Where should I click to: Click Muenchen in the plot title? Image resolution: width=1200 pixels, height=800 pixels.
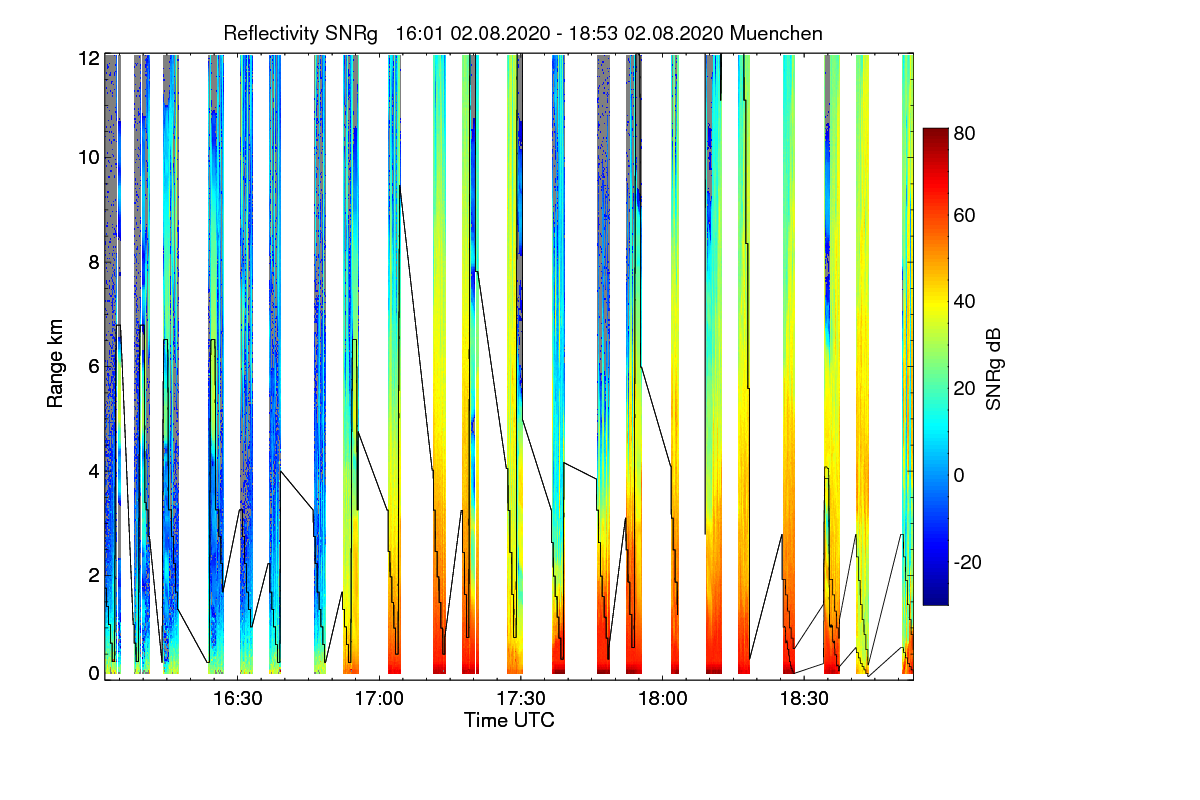tap(777, 33)
